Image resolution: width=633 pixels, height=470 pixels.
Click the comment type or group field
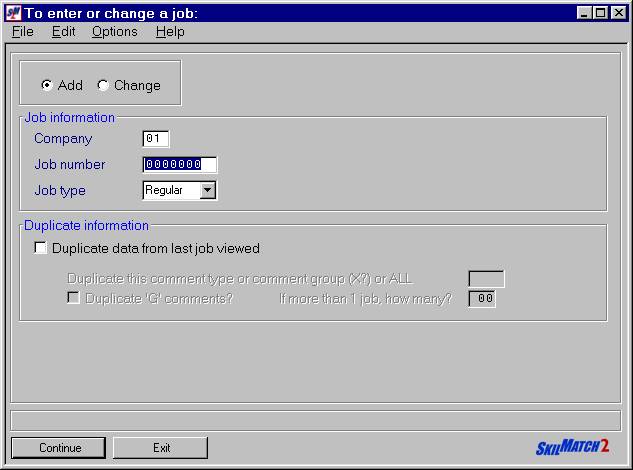click(486, 279)
